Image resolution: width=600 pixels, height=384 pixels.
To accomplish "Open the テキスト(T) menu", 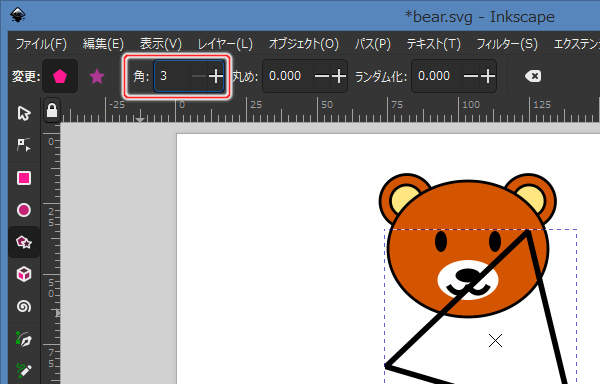I will (434, 44).
